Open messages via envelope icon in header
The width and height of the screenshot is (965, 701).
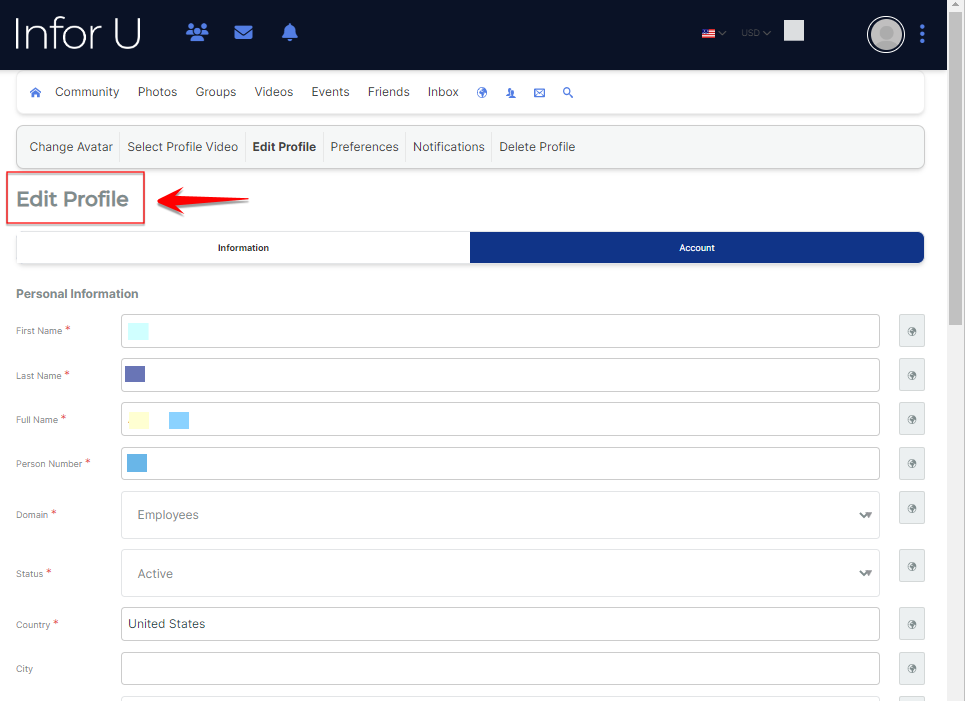pyautogui.click(x=243, y=33)
